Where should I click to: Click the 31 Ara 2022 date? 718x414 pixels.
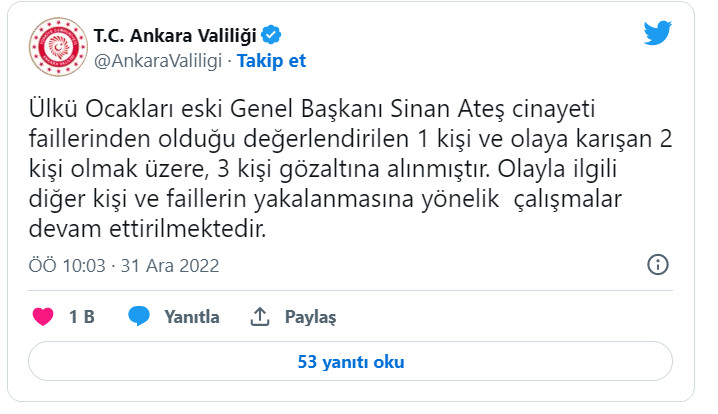172,266
